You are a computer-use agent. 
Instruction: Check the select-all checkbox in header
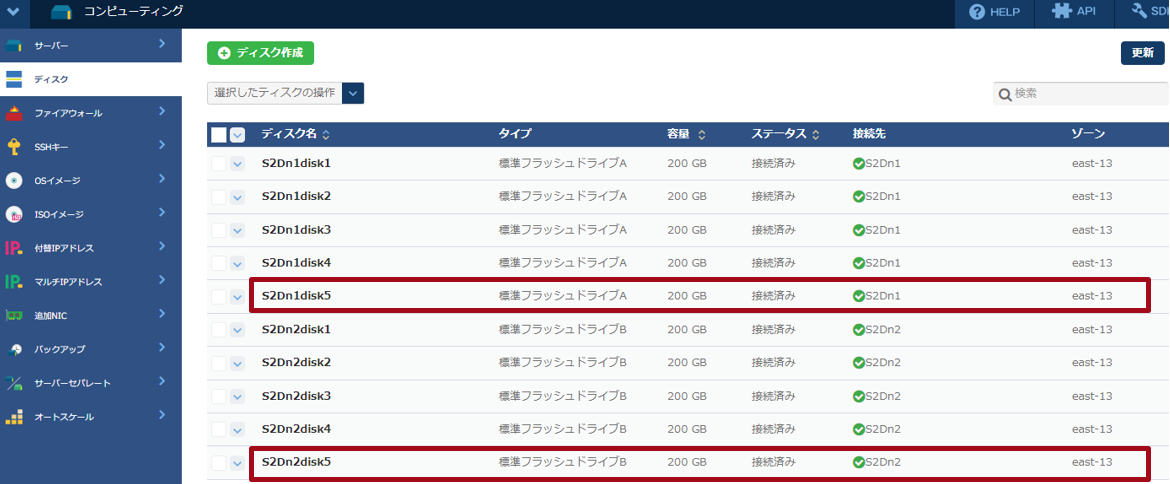click(x=219, y=135)
